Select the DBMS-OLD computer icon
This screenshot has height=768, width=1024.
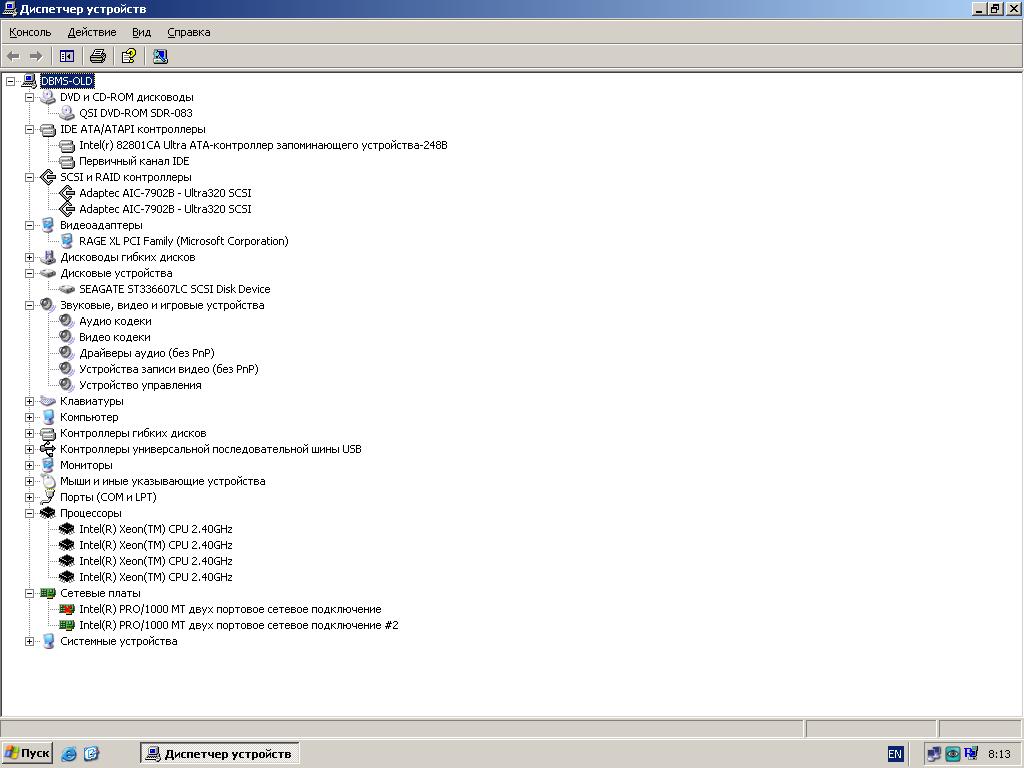[x=29, y=81]
